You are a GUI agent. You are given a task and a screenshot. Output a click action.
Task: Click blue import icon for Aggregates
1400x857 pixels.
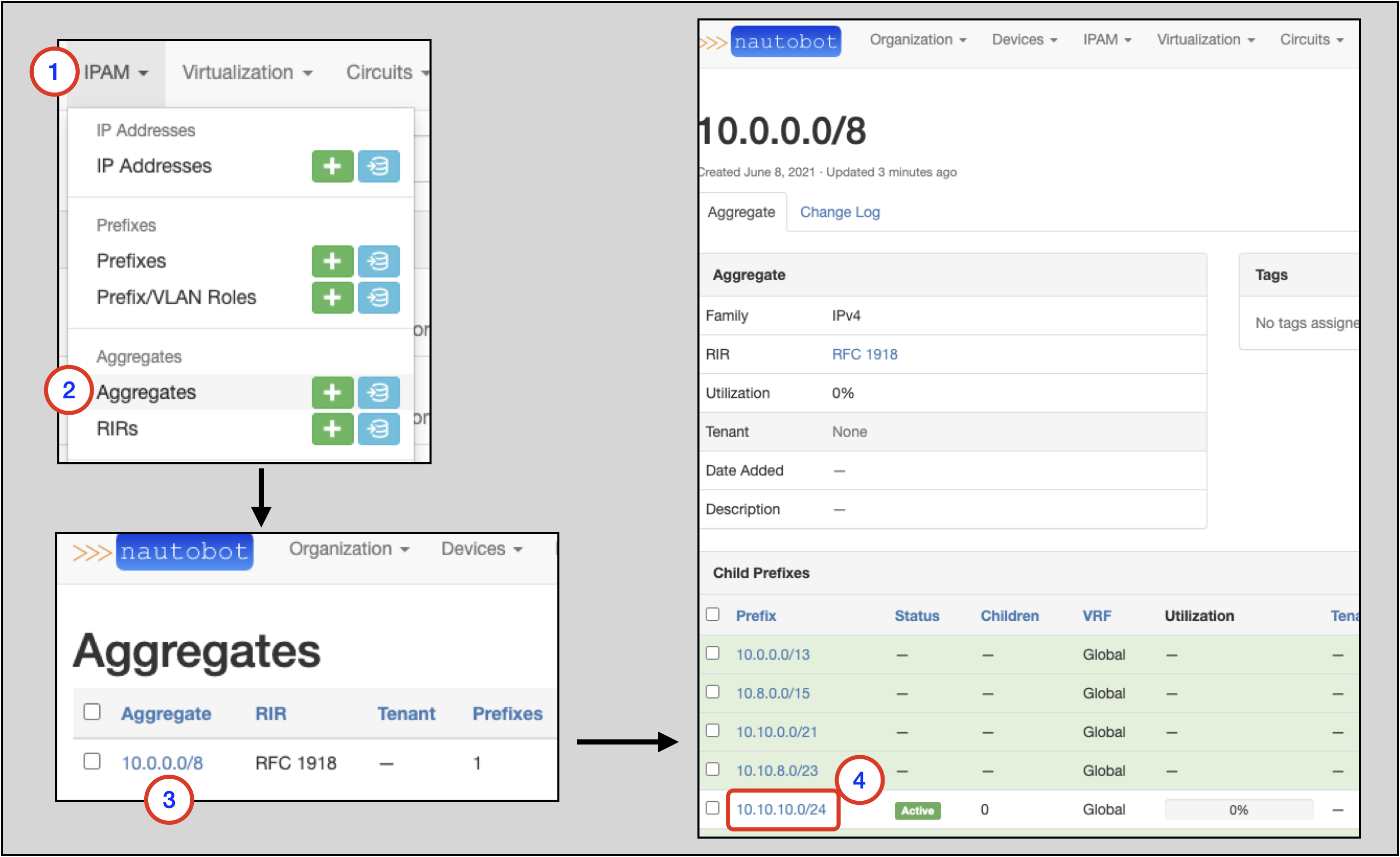click(x=378, y=392)
